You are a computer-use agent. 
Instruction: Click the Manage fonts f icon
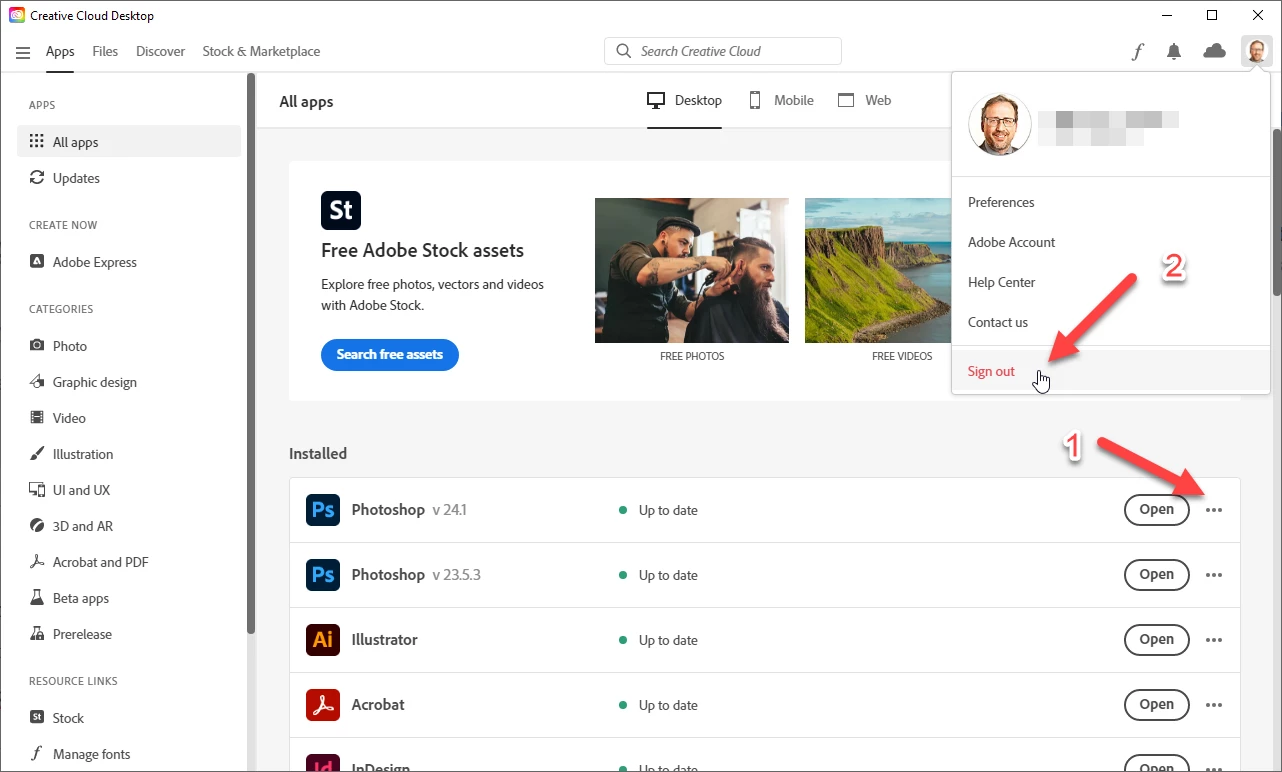tap(37, 754)
